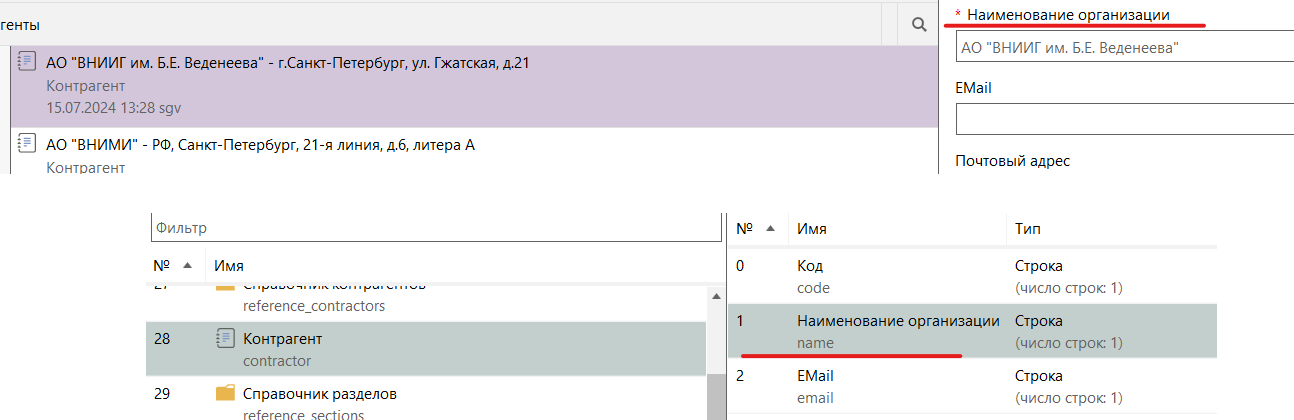Focus the Наименование организации input field
The height and width of the screenshot is (420, 1294).
pyautogui.click(x=1125, y=47)
